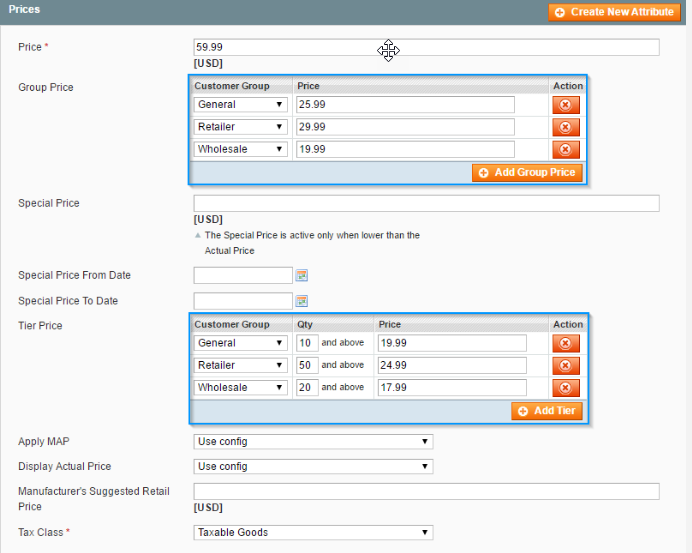The height and width of the screenshot is (553, 692).
Task: Open Retailer customer group dropdown in Tier Price
Action: click(241, 365)
